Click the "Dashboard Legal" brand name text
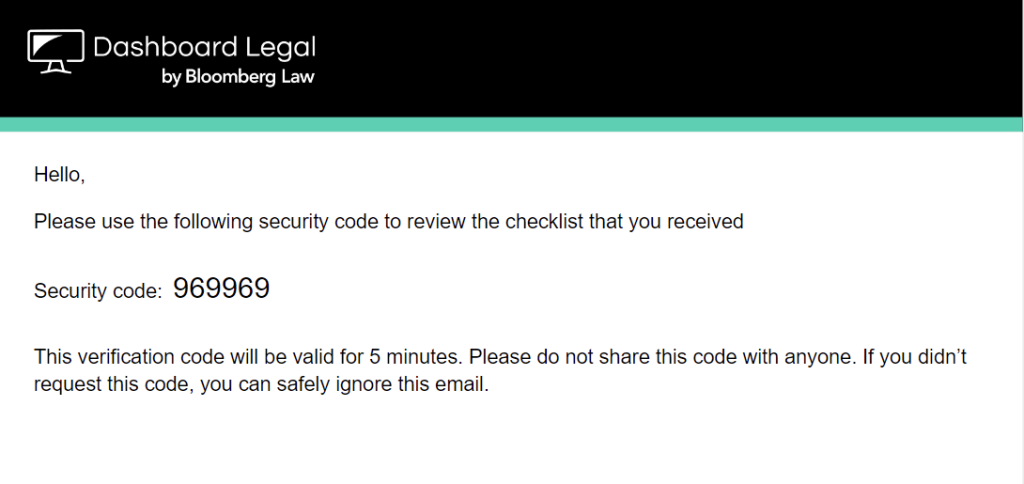 pyautogui.click(x=204, y=48)
